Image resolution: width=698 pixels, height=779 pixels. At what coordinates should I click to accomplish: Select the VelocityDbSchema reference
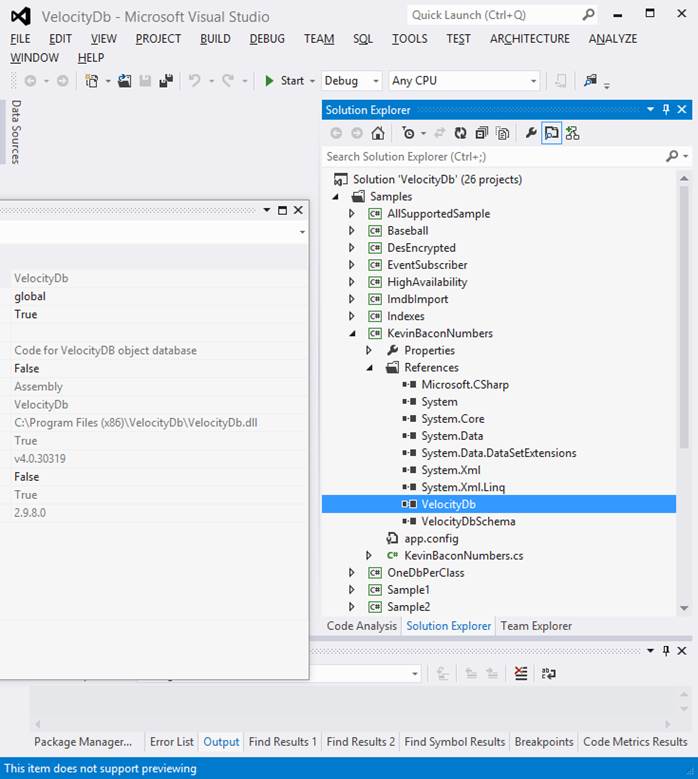(468, 522)
